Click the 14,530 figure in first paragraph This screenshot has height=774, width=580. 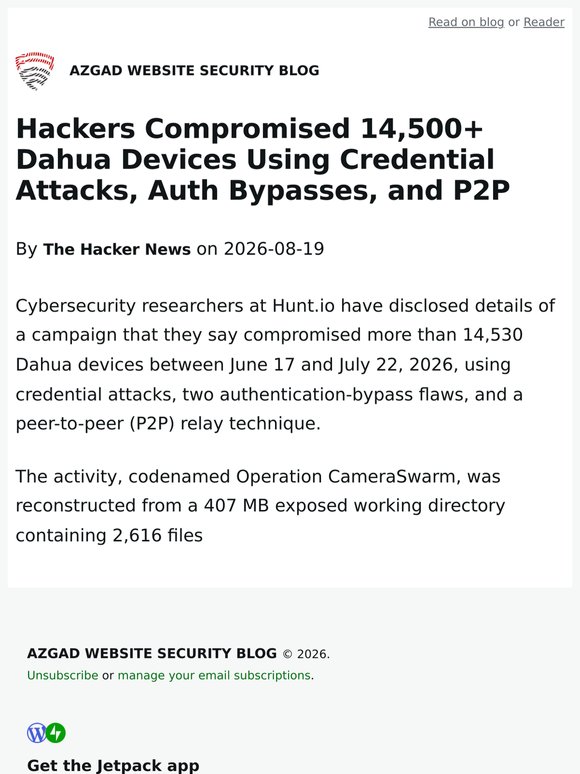tap(492, 335)
